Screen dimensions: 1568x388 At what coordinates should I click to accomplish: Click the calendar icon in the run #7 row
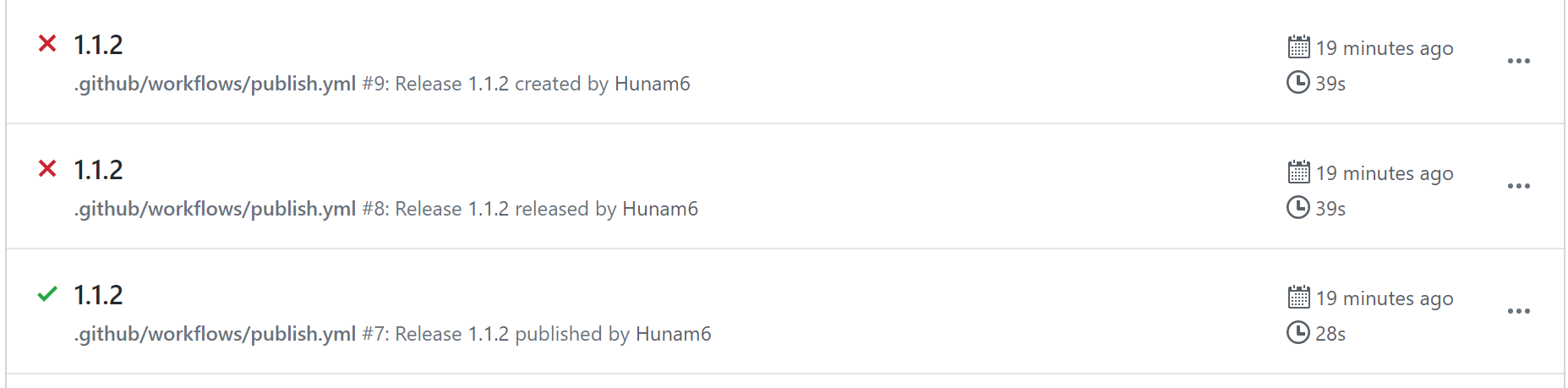[1298, 297]
